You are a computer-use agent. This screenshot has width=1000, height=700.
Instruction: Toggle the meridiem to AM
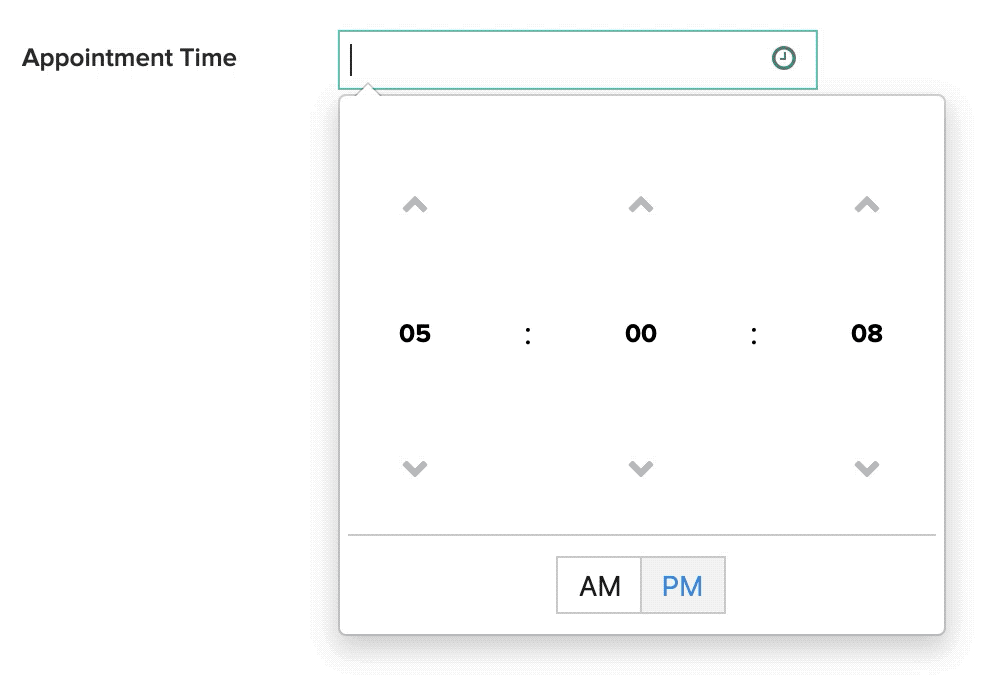point(599,586)
